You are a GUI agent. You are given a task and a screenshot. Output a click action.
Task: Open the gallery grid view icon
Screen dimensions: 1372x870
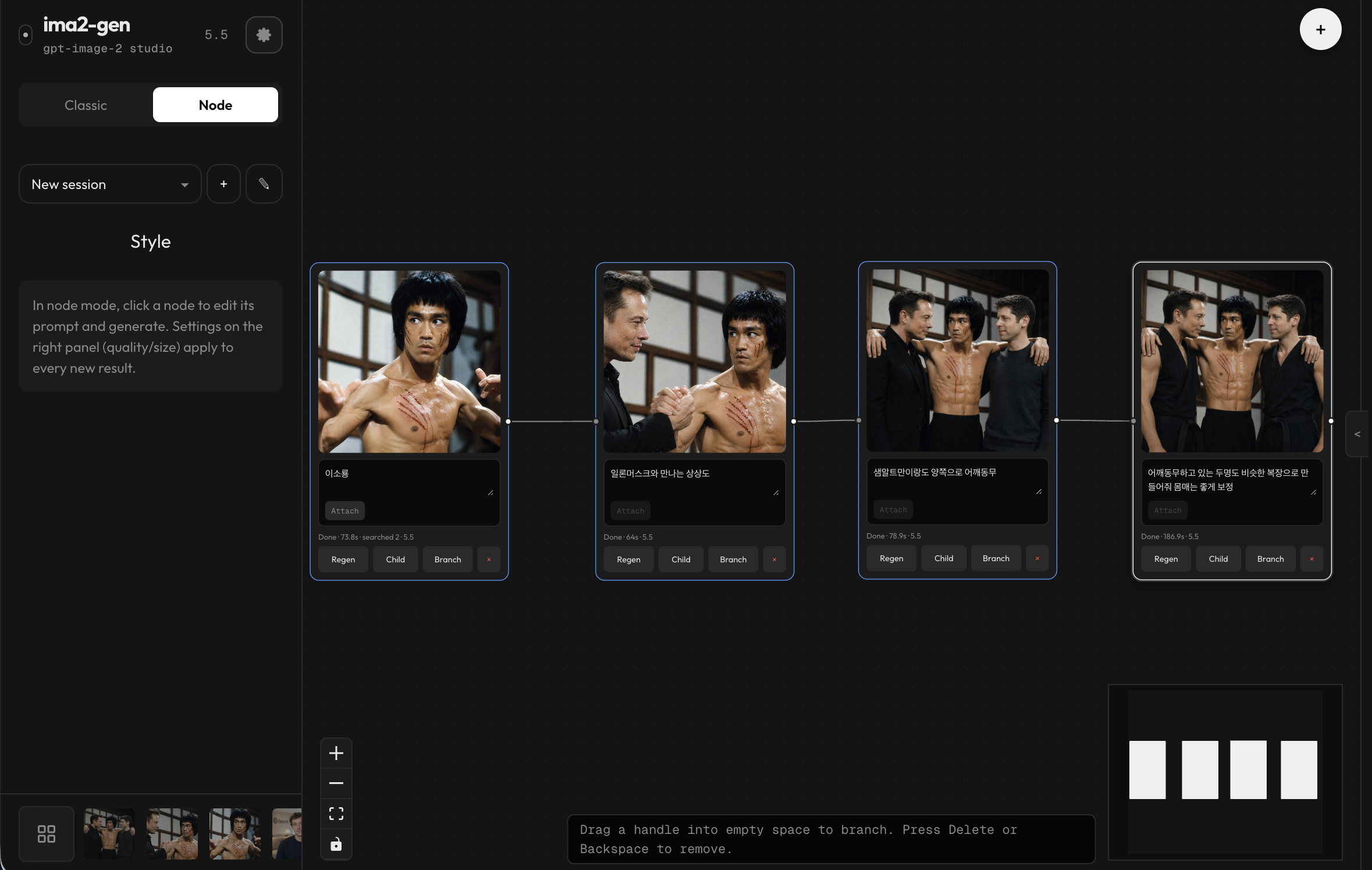(47, 833)
